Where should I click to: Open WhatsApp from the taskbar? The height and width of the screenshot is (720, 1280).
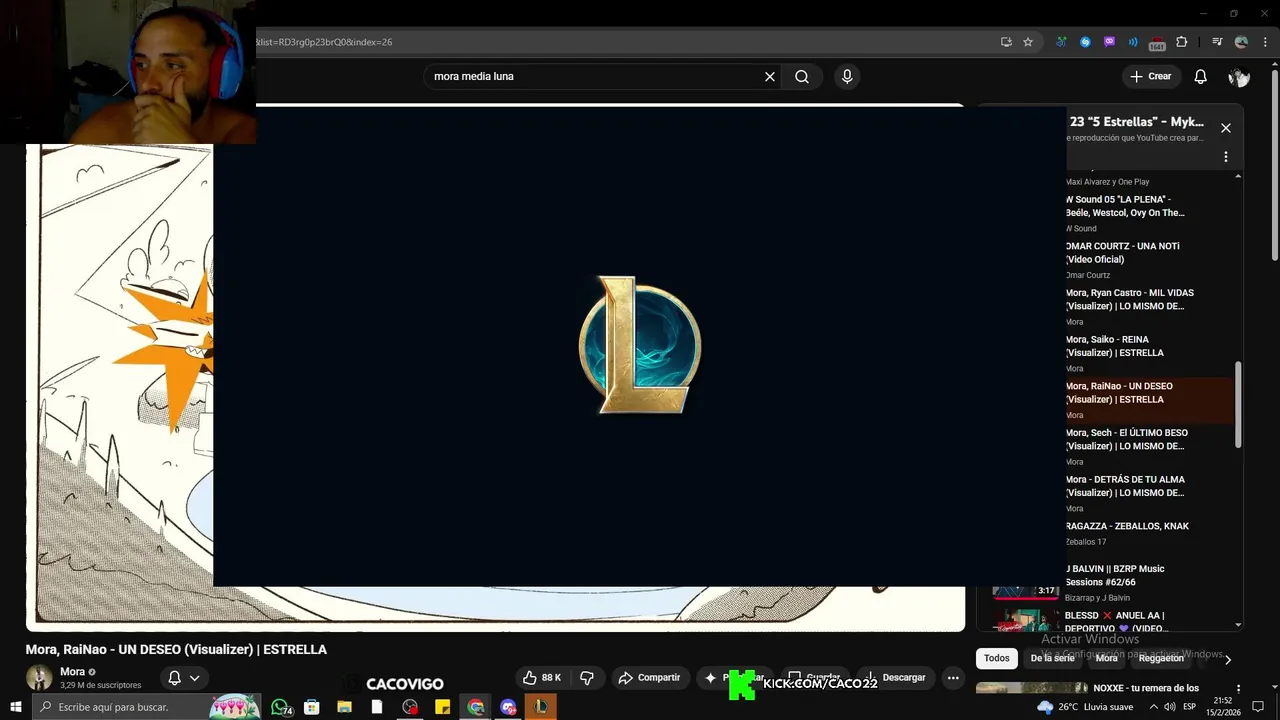point(281,707)
